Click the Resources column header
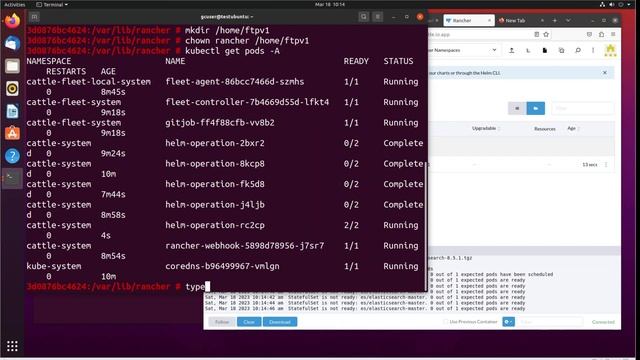This screenshot has height=360, width=640. tap(544, 129)
